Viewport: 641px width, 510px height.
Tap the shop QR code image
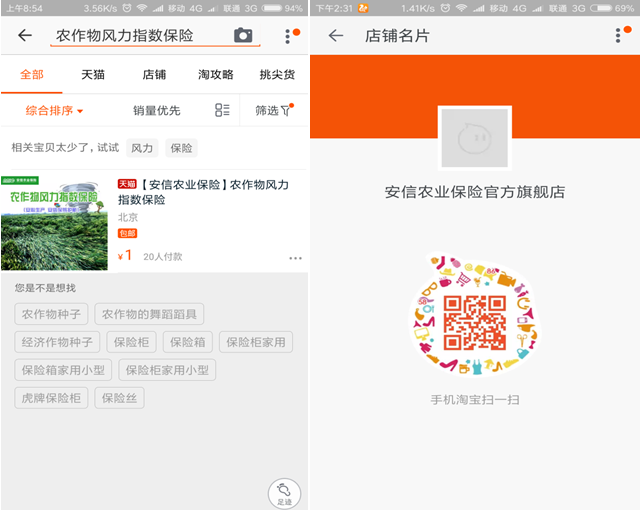pyautogui.click(x=475, y=322)
